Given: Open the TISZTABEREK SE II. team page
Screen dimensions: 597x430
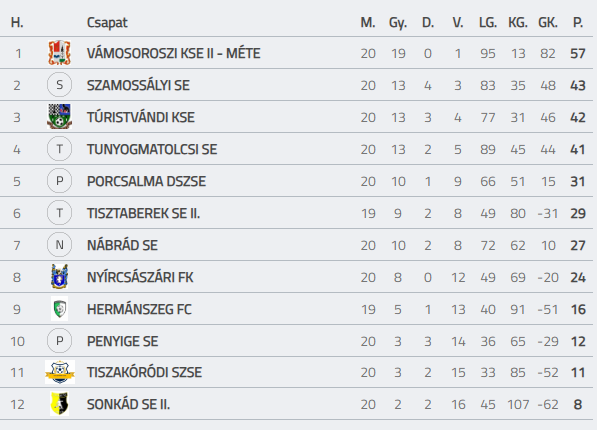Looking at the screenshot, I should 144,213.
